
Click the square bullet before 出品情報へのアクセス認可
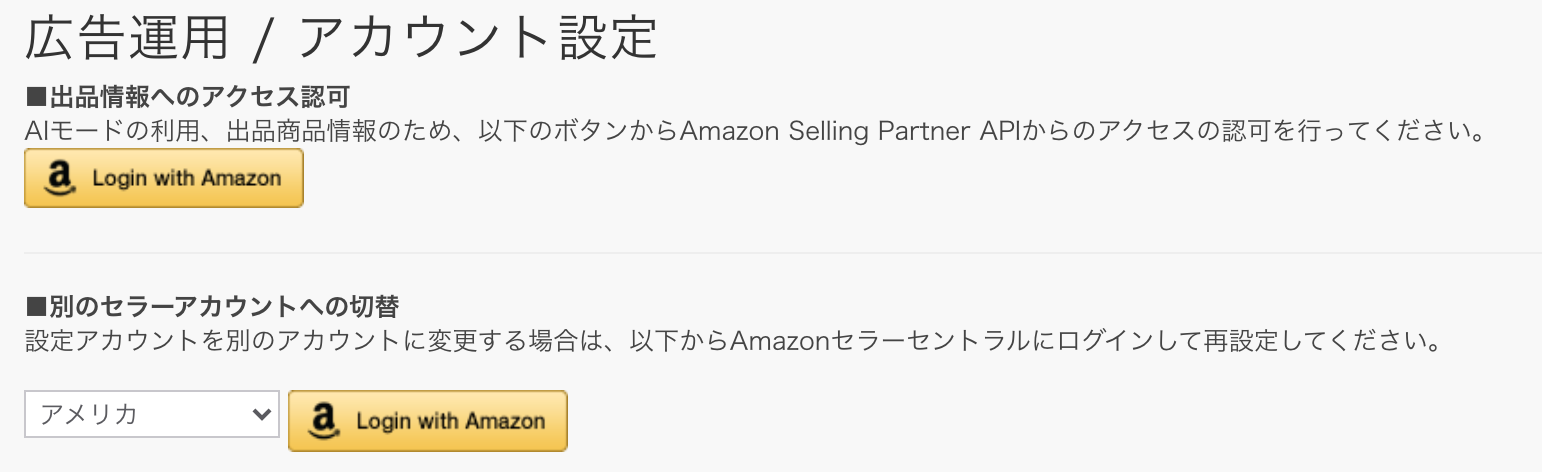coord(36,98)
